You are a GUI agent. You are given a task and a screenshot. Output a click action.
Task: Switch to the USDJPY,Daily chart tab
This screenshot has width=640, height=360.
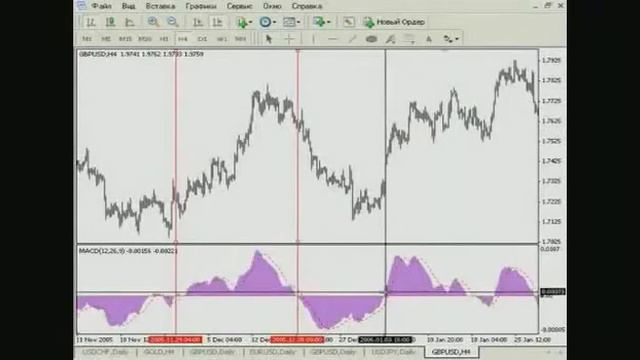click(393, 352)
